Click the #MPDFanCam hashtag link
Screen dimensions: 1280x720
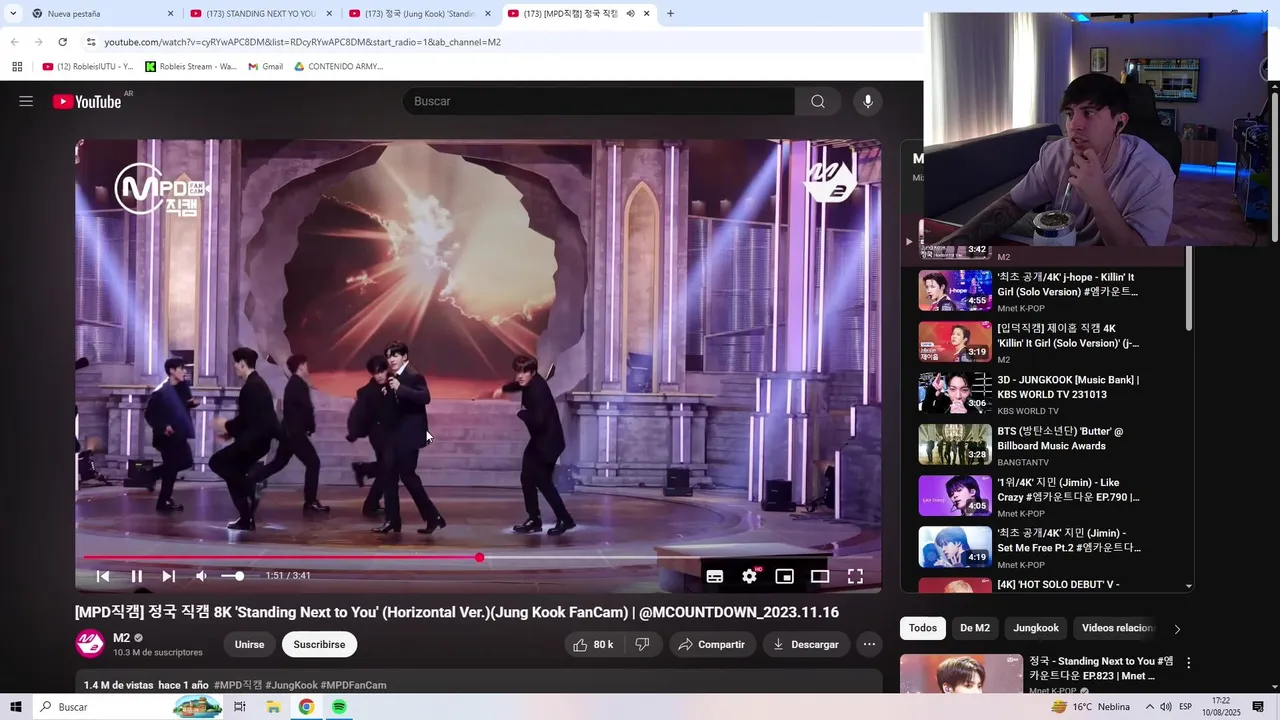coord(354,685)
